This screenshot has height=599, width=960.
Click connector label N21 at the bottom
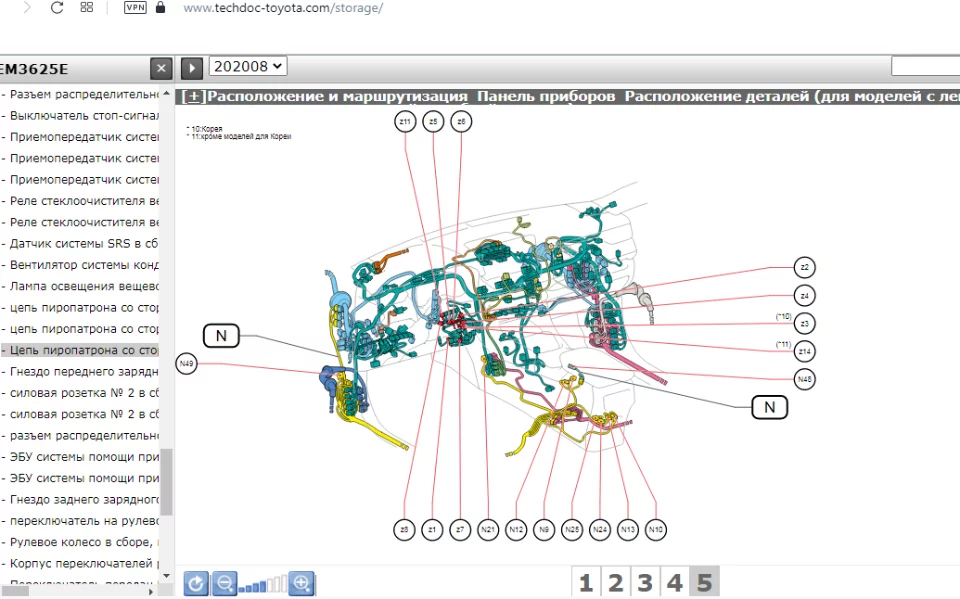click(488, 530)
